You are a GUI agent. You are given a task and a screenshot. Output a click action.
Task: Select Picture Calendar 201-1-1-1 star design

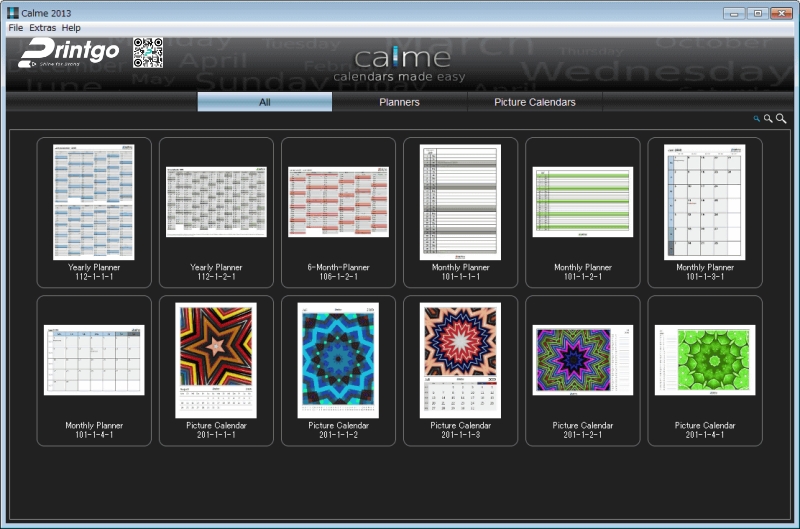click(216, 370)
